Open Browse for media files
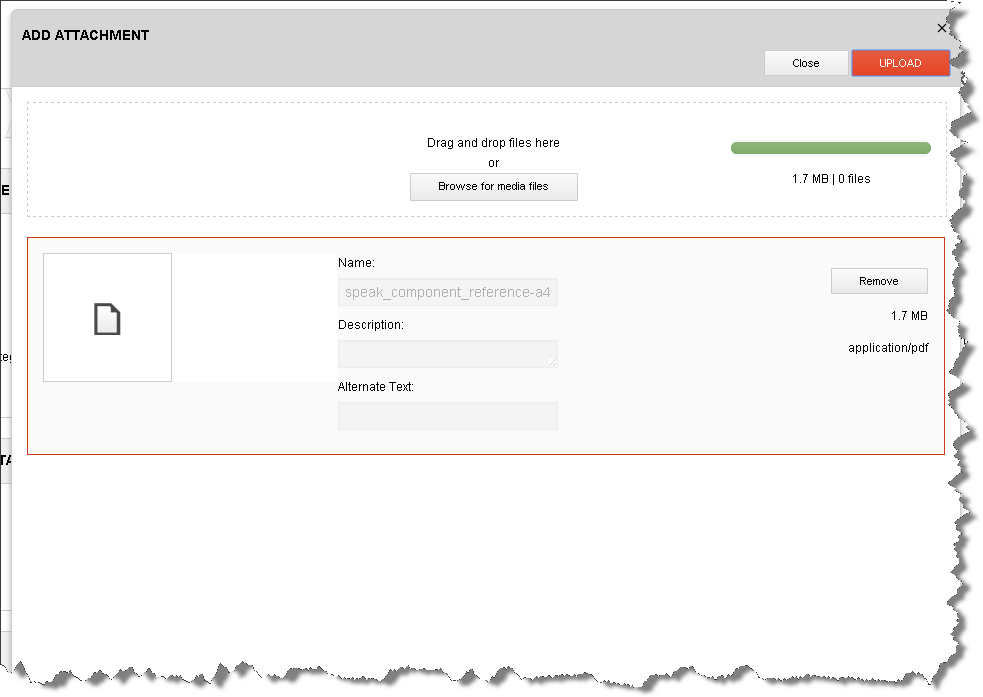Screen dimensions: 983x697 click(493, 187)
